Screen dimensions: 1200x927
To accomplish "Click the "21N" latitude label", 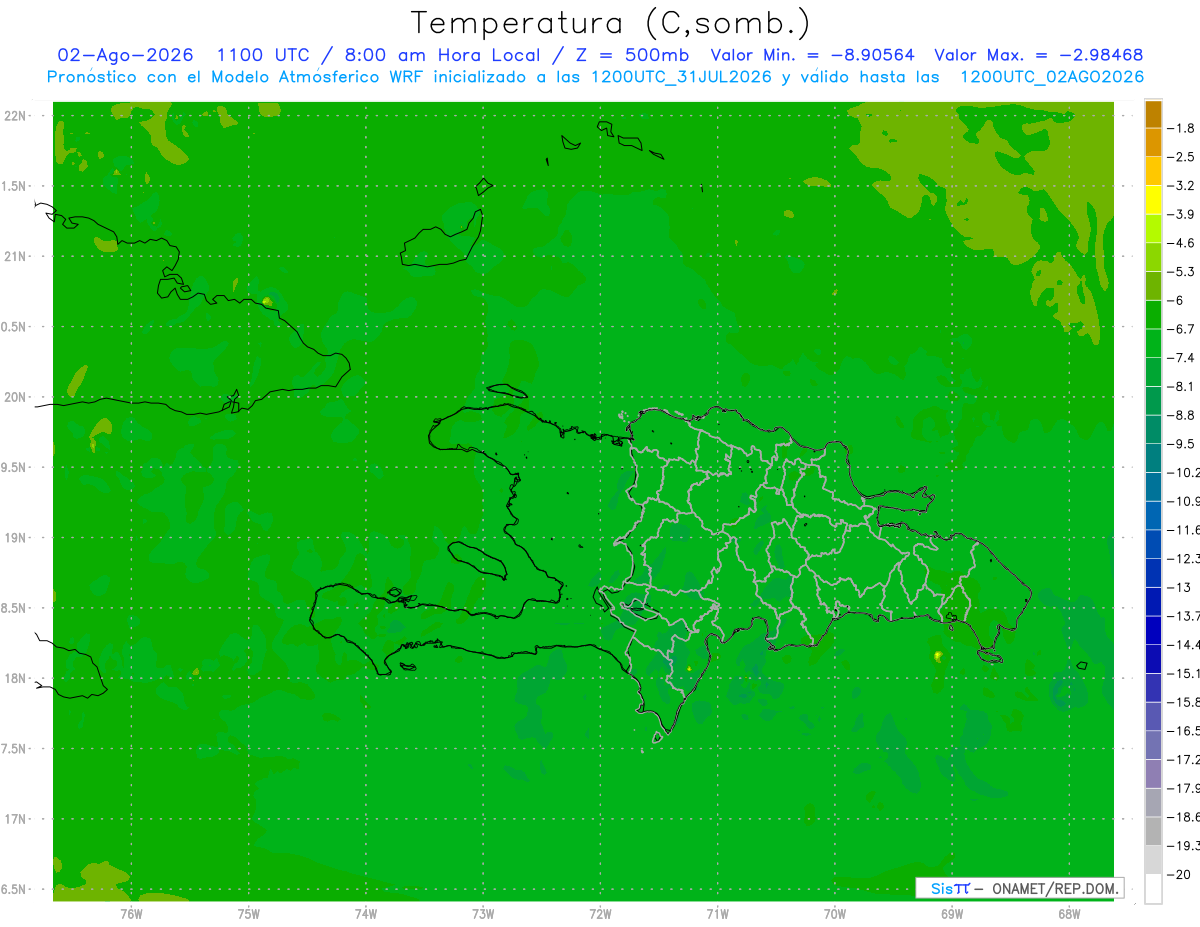I will pyautogui.click(x=15, y=257).
